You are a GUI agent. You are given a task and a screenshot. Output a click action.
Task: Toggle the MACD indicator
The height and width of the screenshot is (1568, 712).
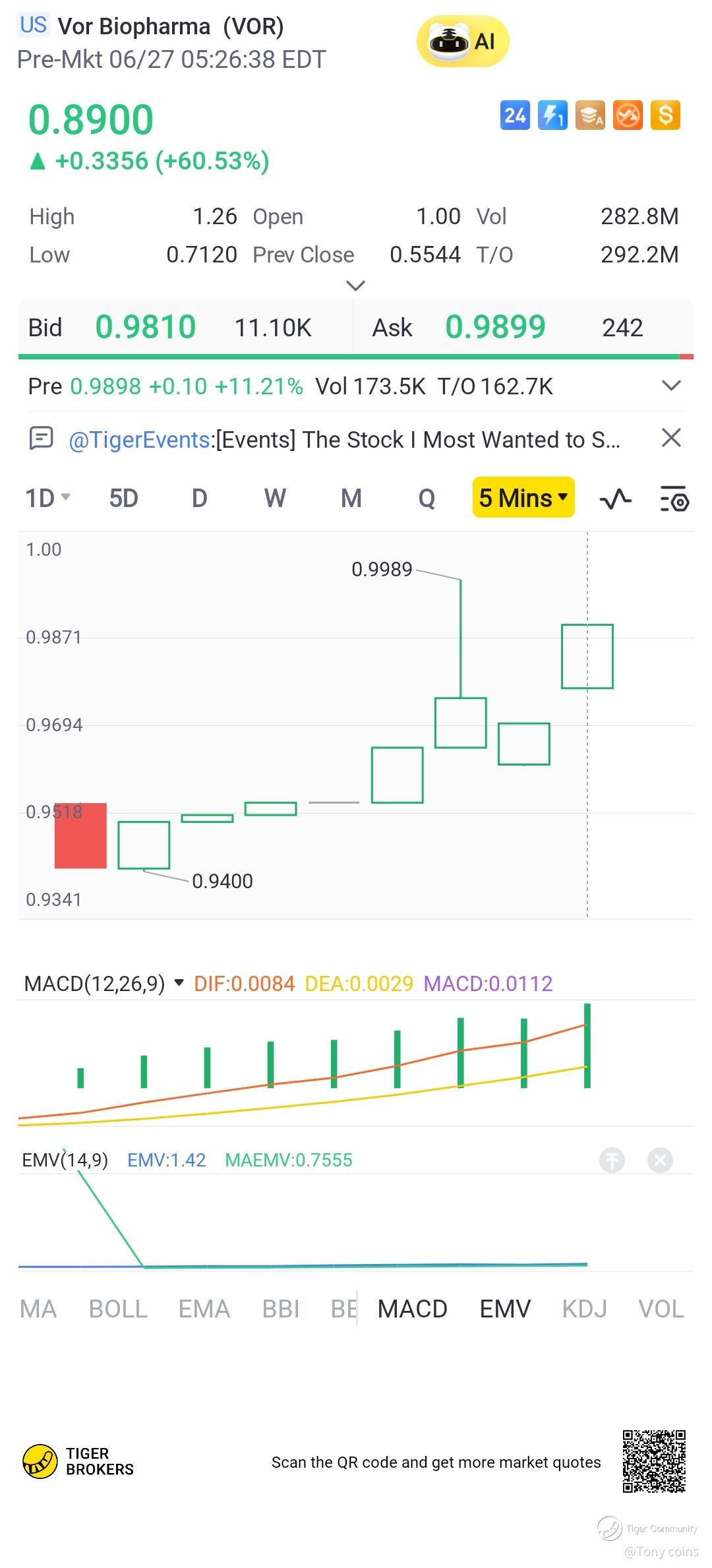pyautogui.click(x=413, y=1309)
